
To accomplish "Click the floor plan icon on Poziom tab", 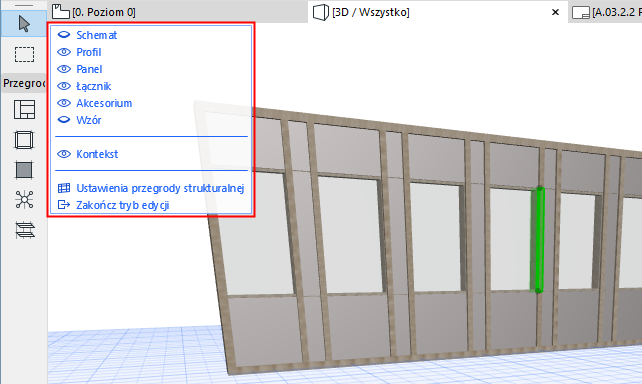I will point(61,12).
